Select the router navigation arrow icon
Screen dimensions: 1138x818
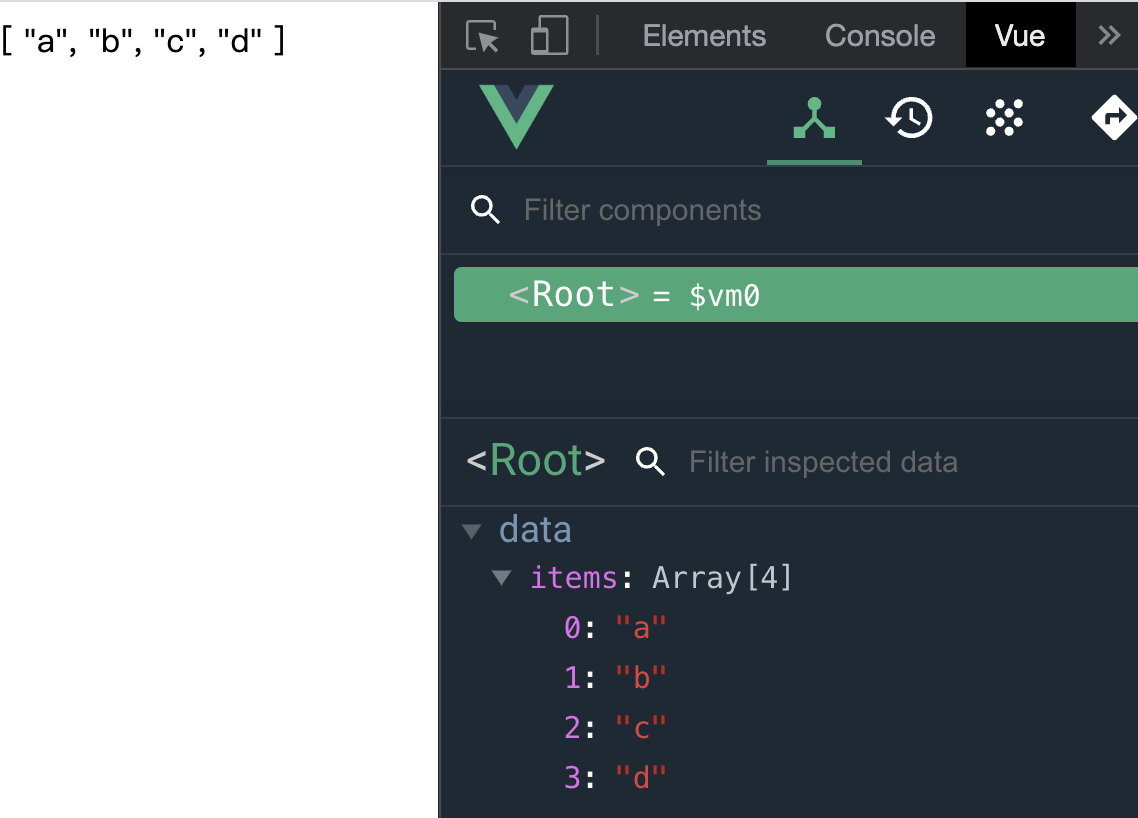pos(1113,117)
